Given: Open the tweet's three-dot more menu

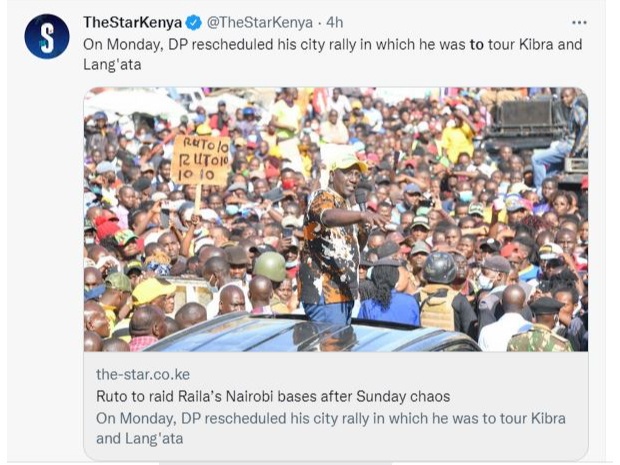Looking at the screenshot, I should (579, 23).
